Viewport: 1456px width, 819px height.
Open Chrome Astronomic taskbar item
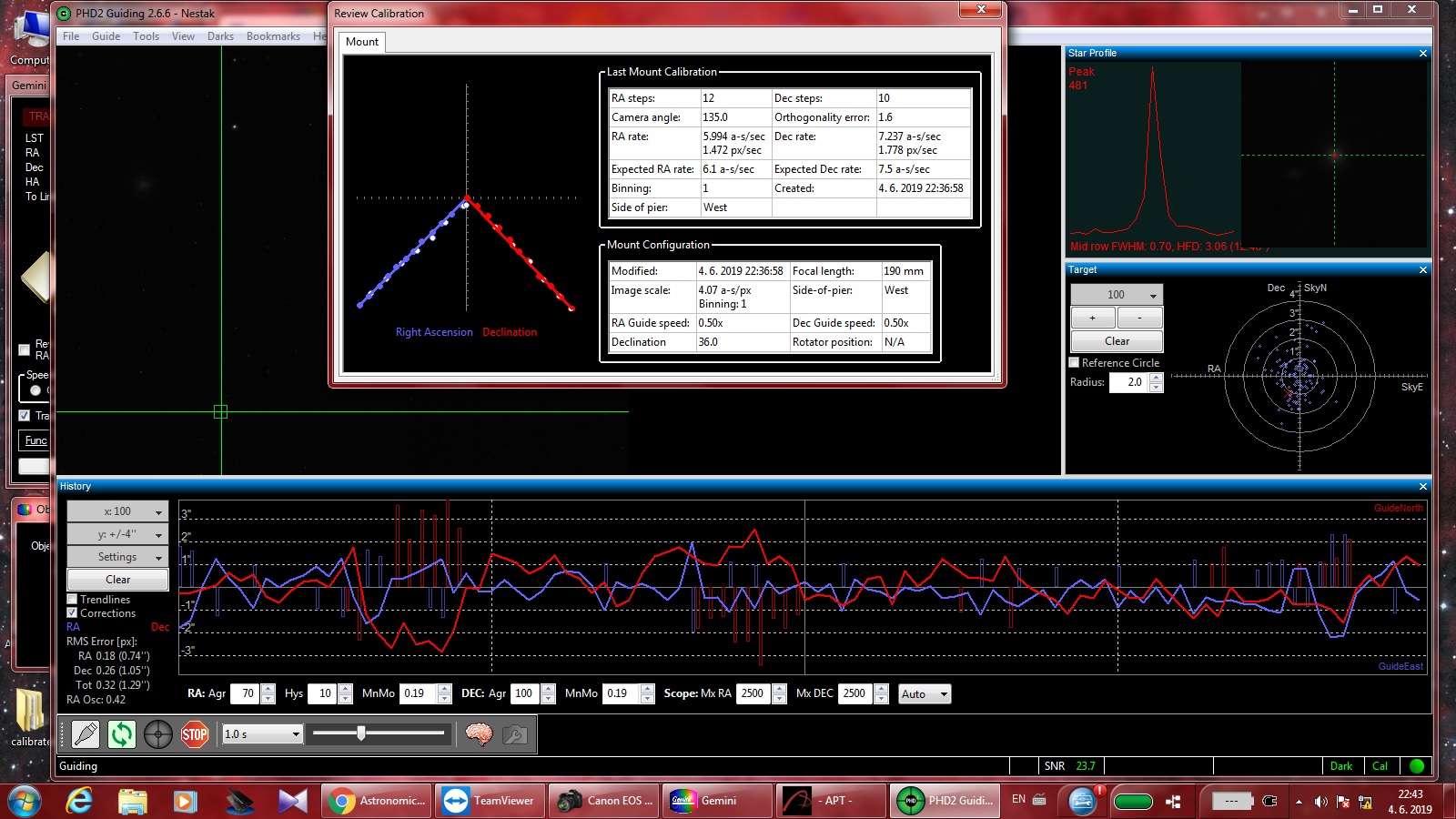(x=377, y=801)
